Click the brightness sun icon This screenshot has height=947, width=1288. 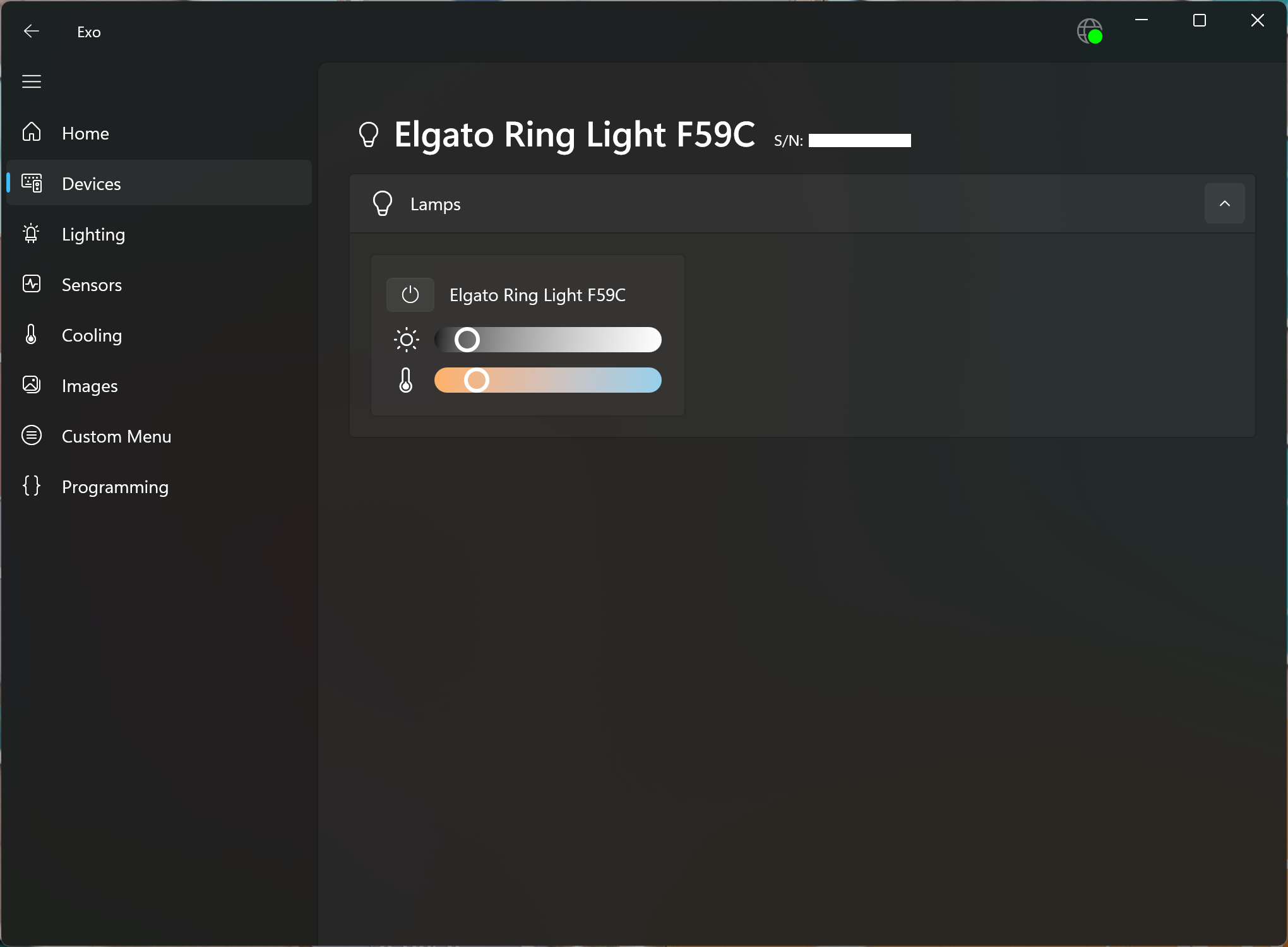407,340
